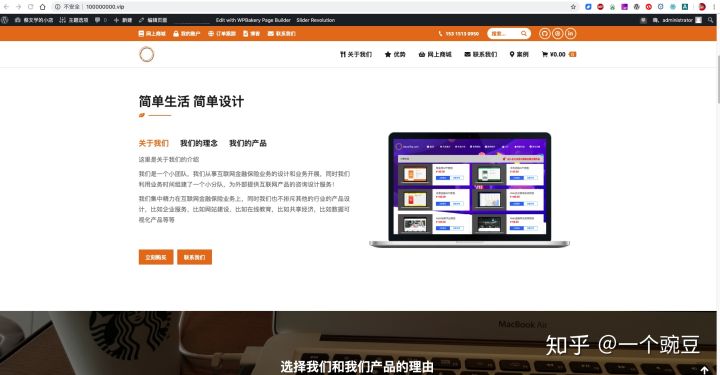Open the Instagram circle social icon

(x=557, y=34)
